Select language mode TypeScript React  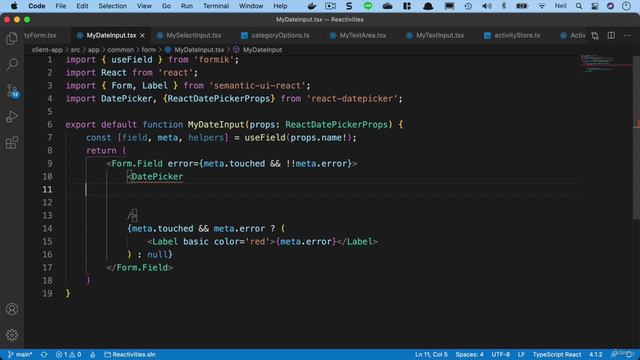pyautogui.click(x=557, y=355)
